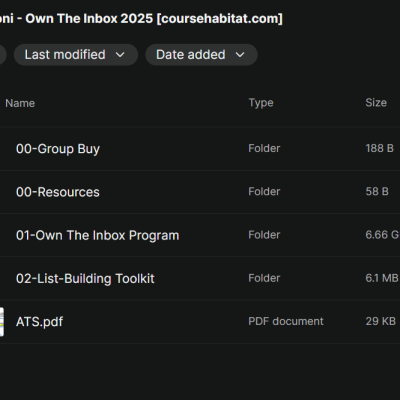Viewport: 400px width, 400px height.
Task: Click the ATS.pdf thumbnail icon
Action: coord(2,322)
